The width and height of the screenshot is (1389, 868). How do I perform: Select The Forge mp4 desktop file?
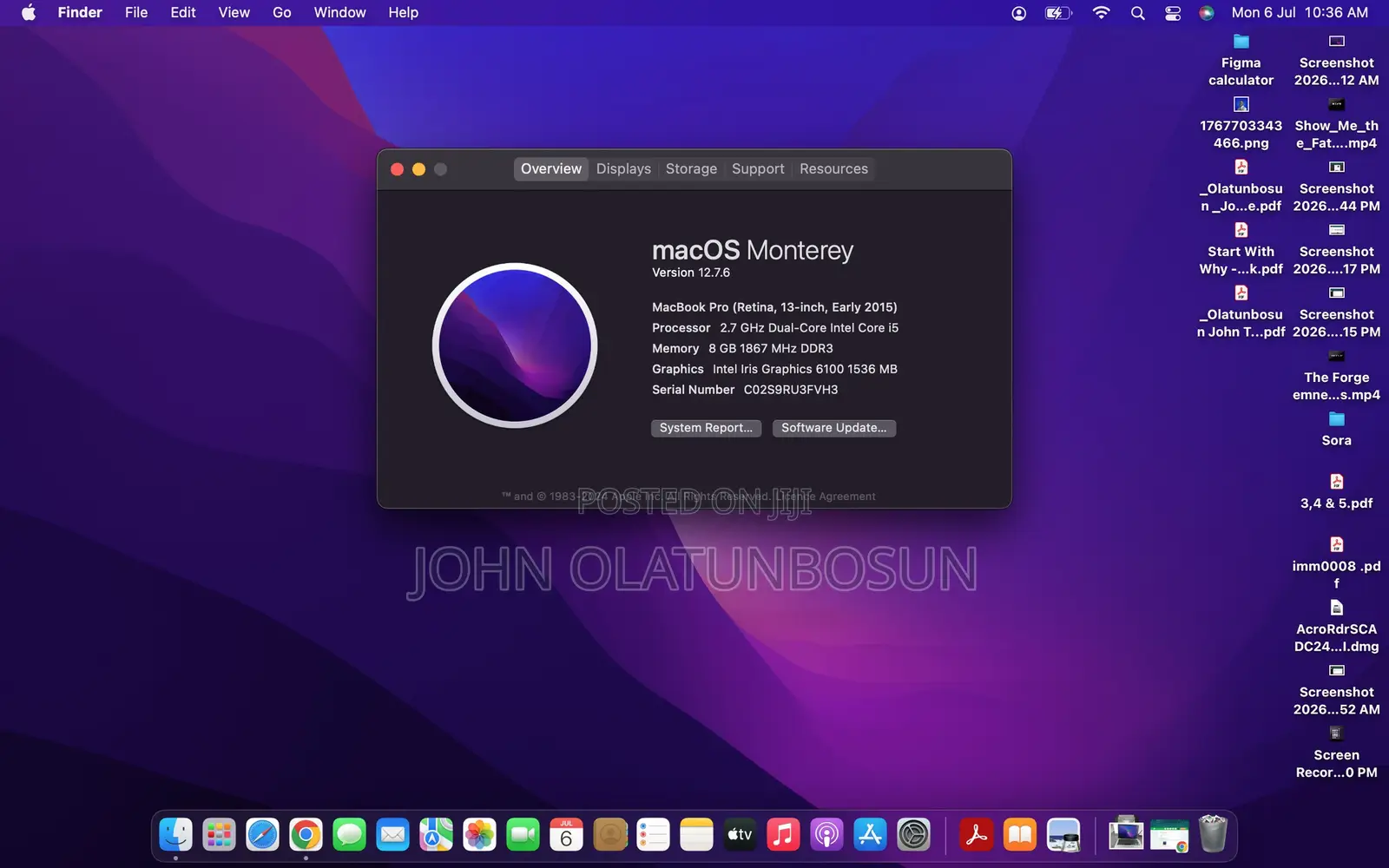[x=1336, y=375]
